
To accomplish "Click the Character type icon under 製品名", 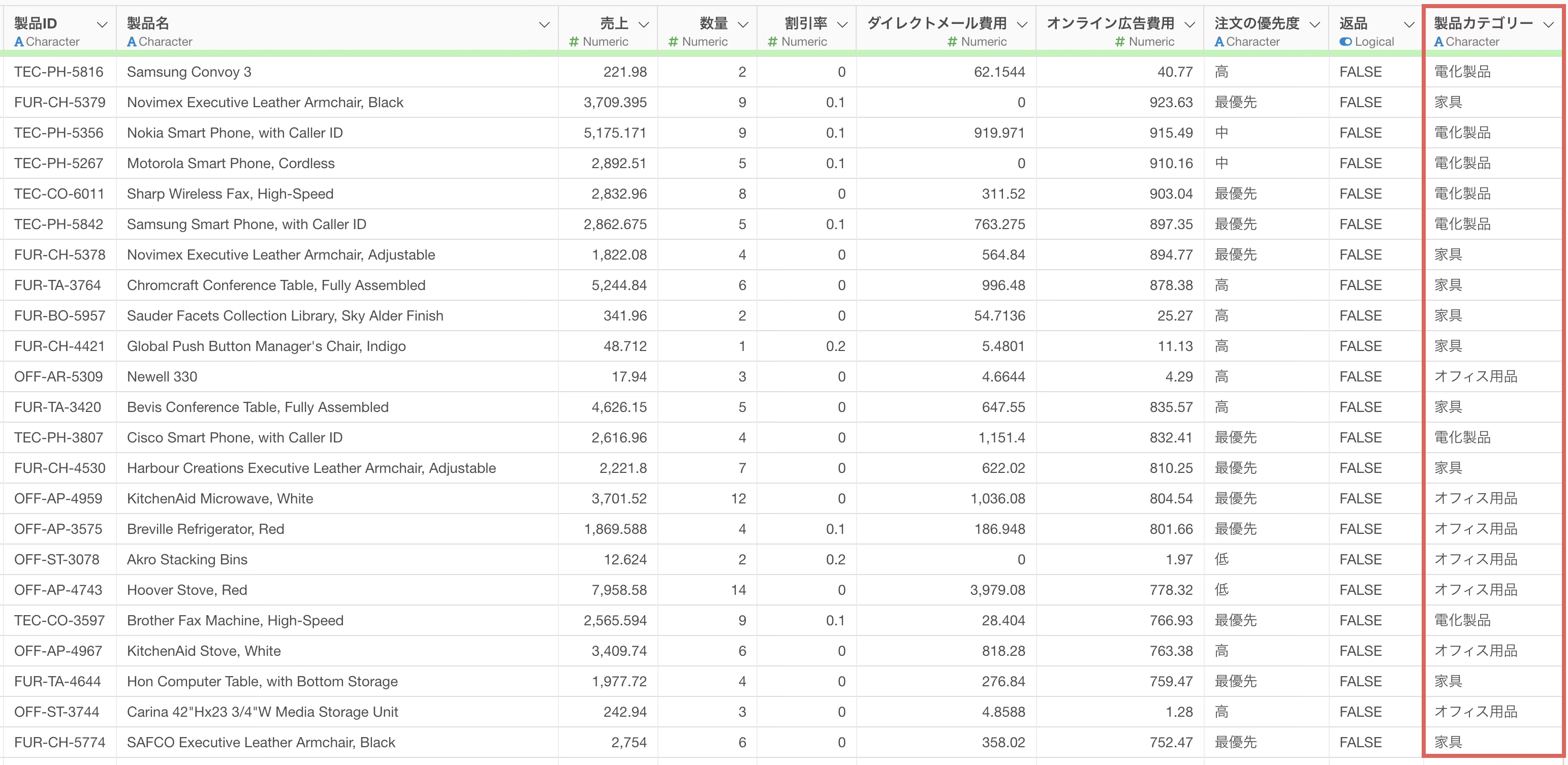I will pos(132,42).
